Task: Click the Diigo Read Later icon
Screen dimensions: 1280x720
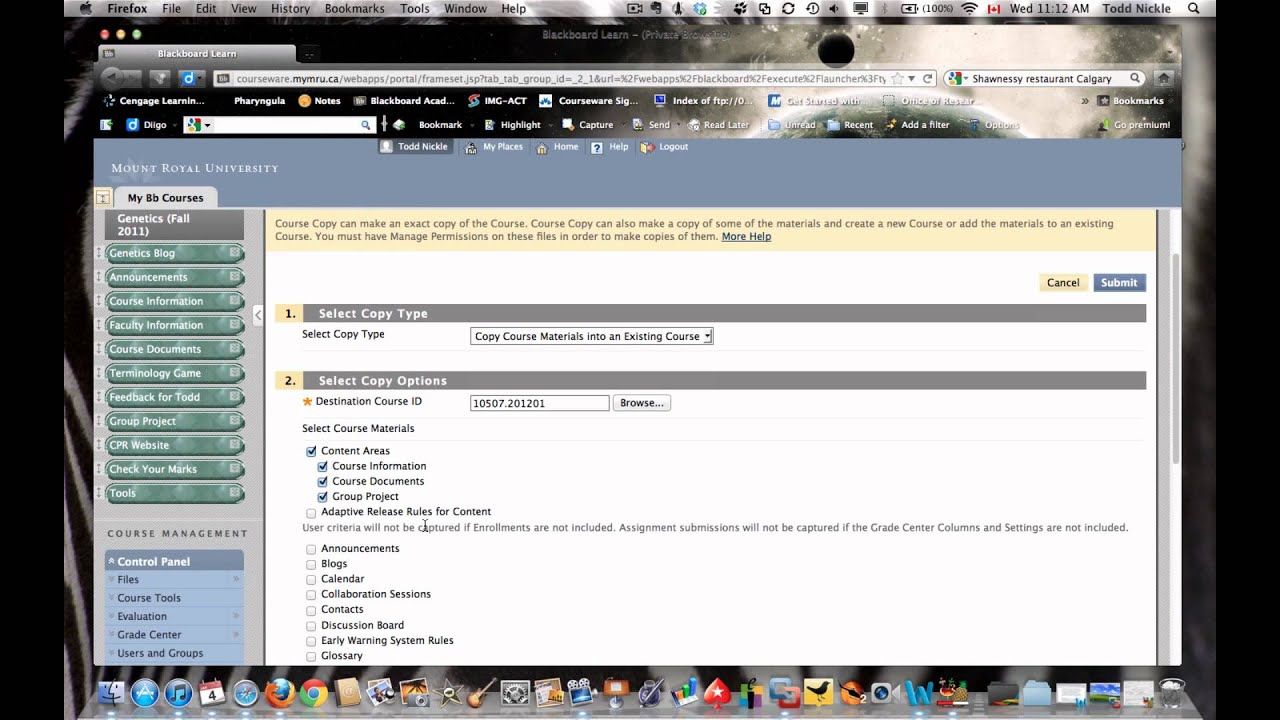Action: point(694,125)
